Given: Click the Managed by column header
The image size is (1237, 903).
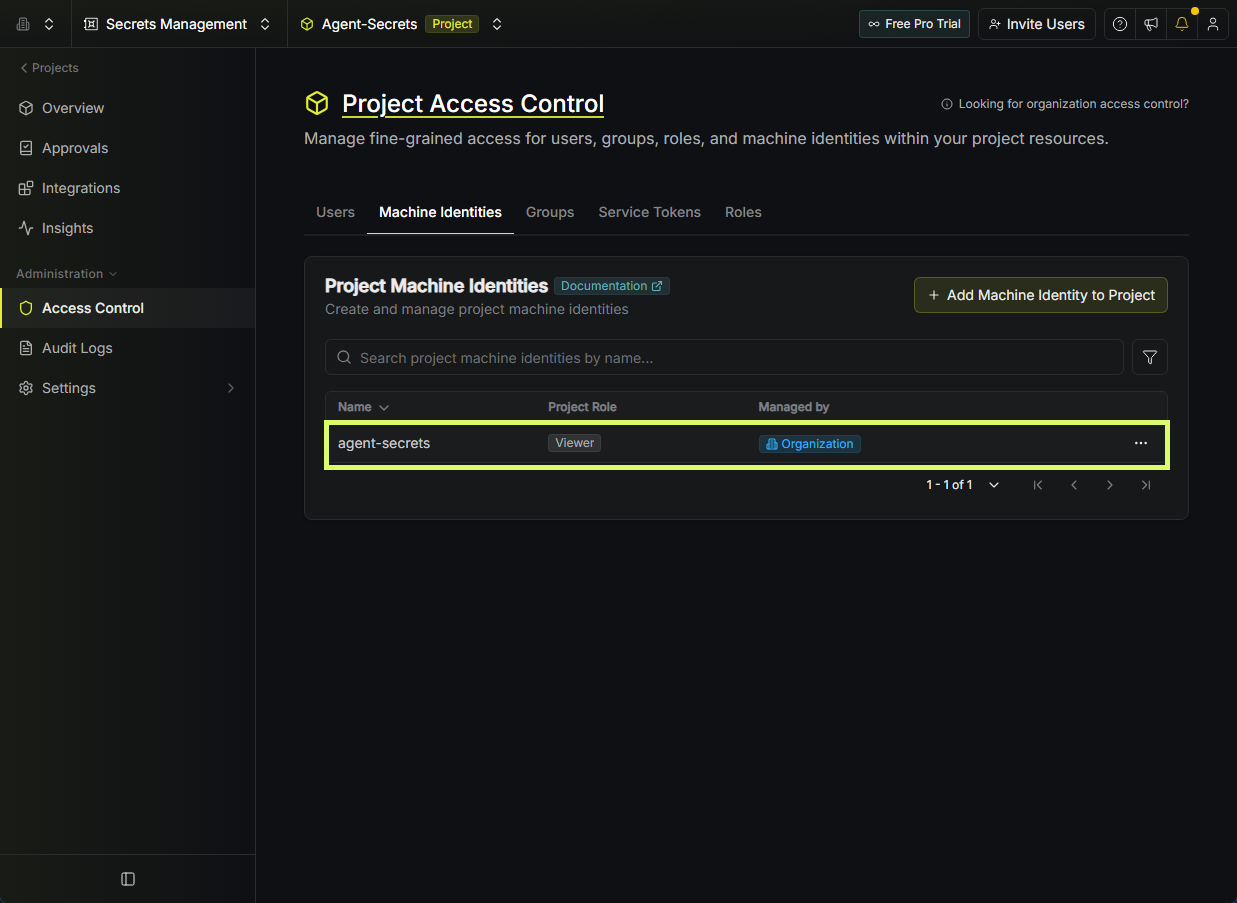Looking at the screenshot, I should tap(794, 407).
